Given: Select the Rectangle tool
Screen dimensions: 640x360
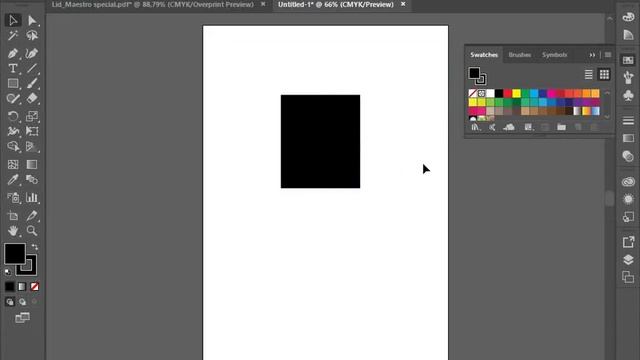Looking at the screenshot, I should [x=13, y=84].
